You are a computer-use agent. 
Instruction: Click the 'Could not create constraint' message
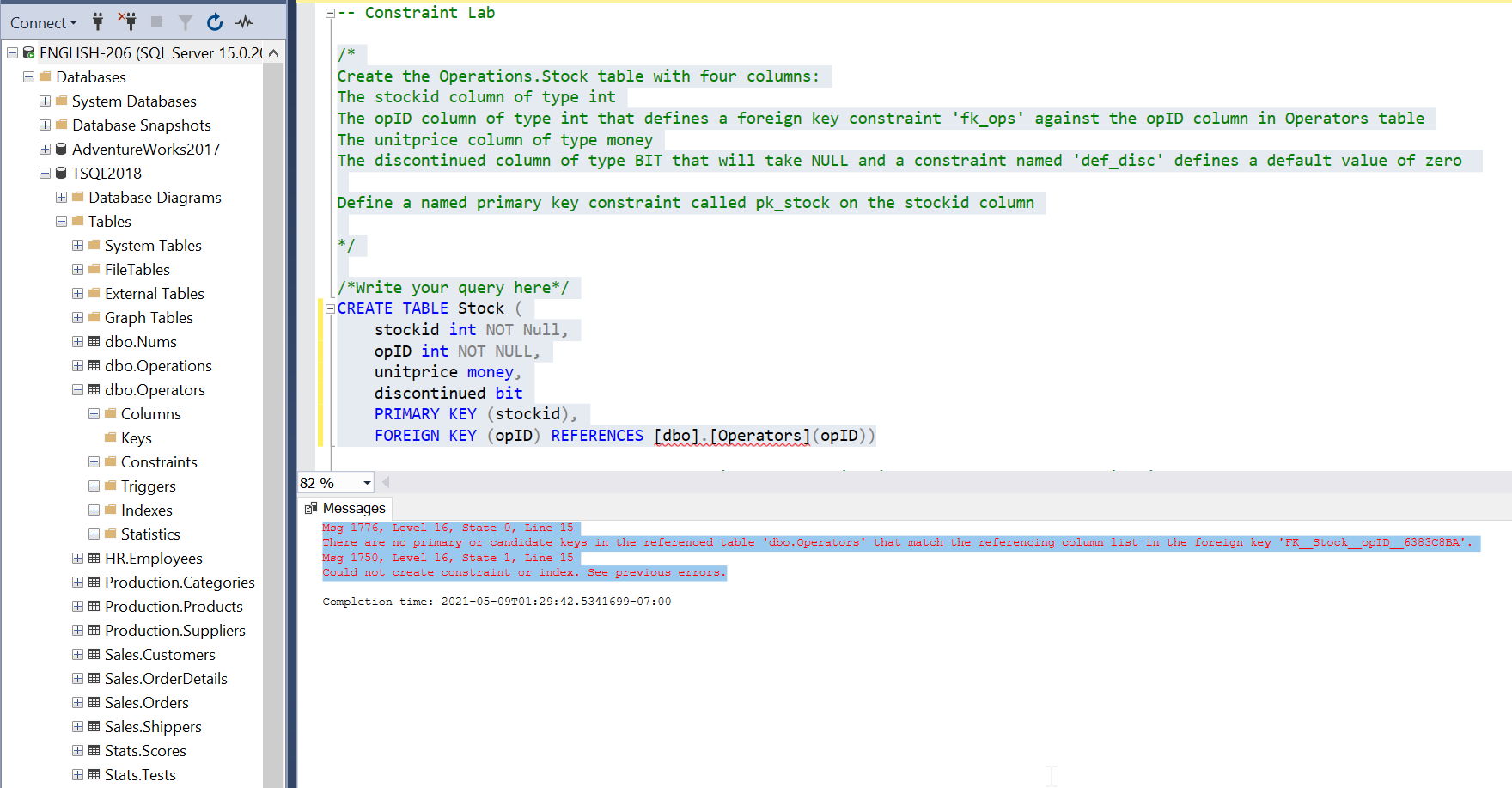click(524, 572)
